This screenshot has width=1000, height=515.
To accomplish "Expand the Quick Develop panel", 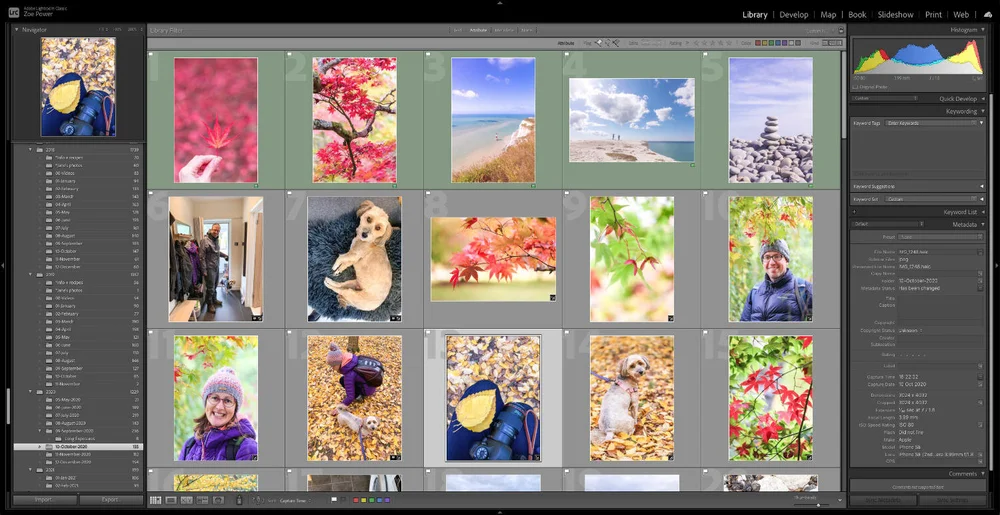I will tap(983, 99).
